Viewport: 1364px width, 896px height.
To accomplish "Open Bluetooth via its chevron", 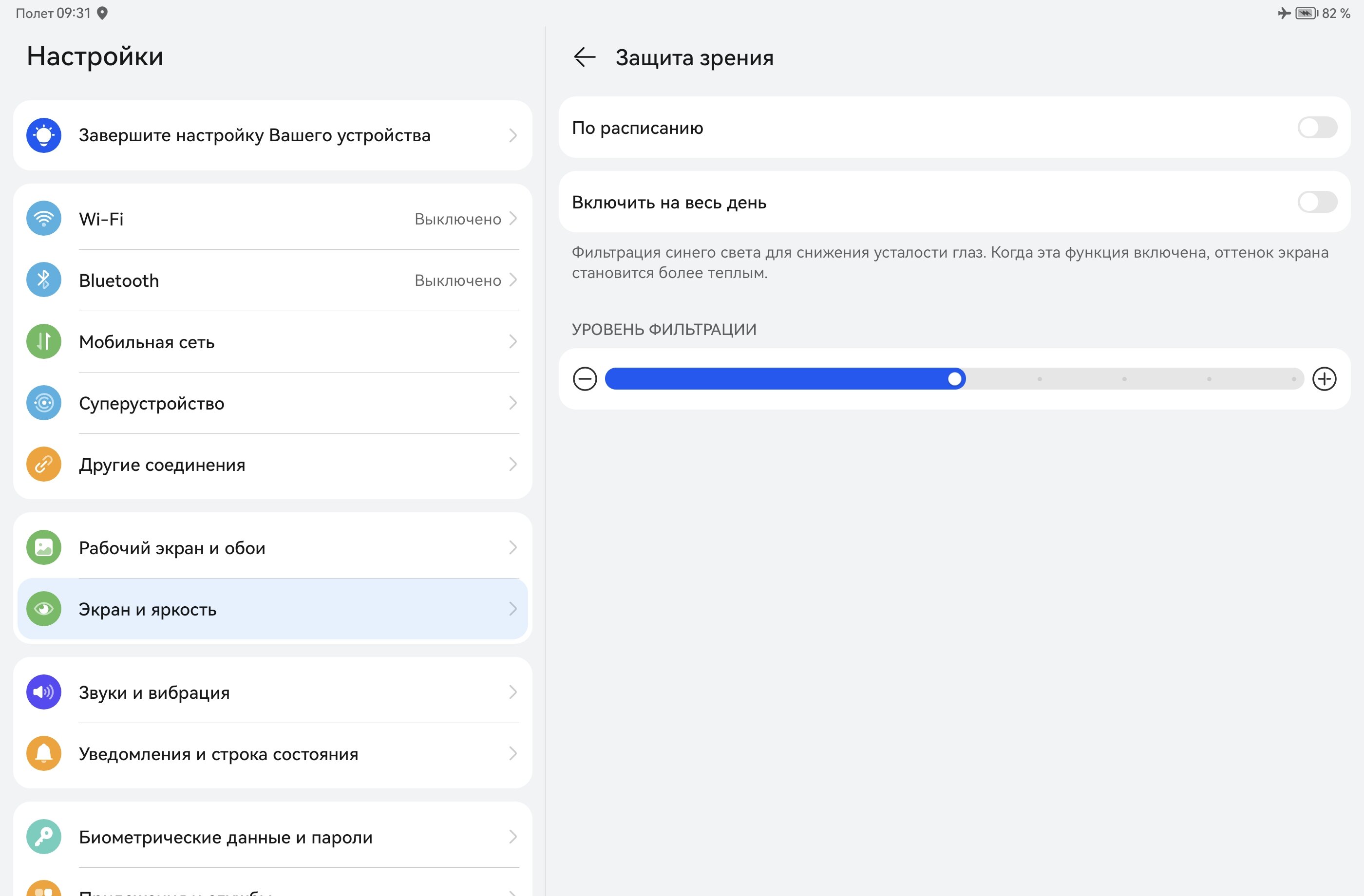I will tap(513, 280).
